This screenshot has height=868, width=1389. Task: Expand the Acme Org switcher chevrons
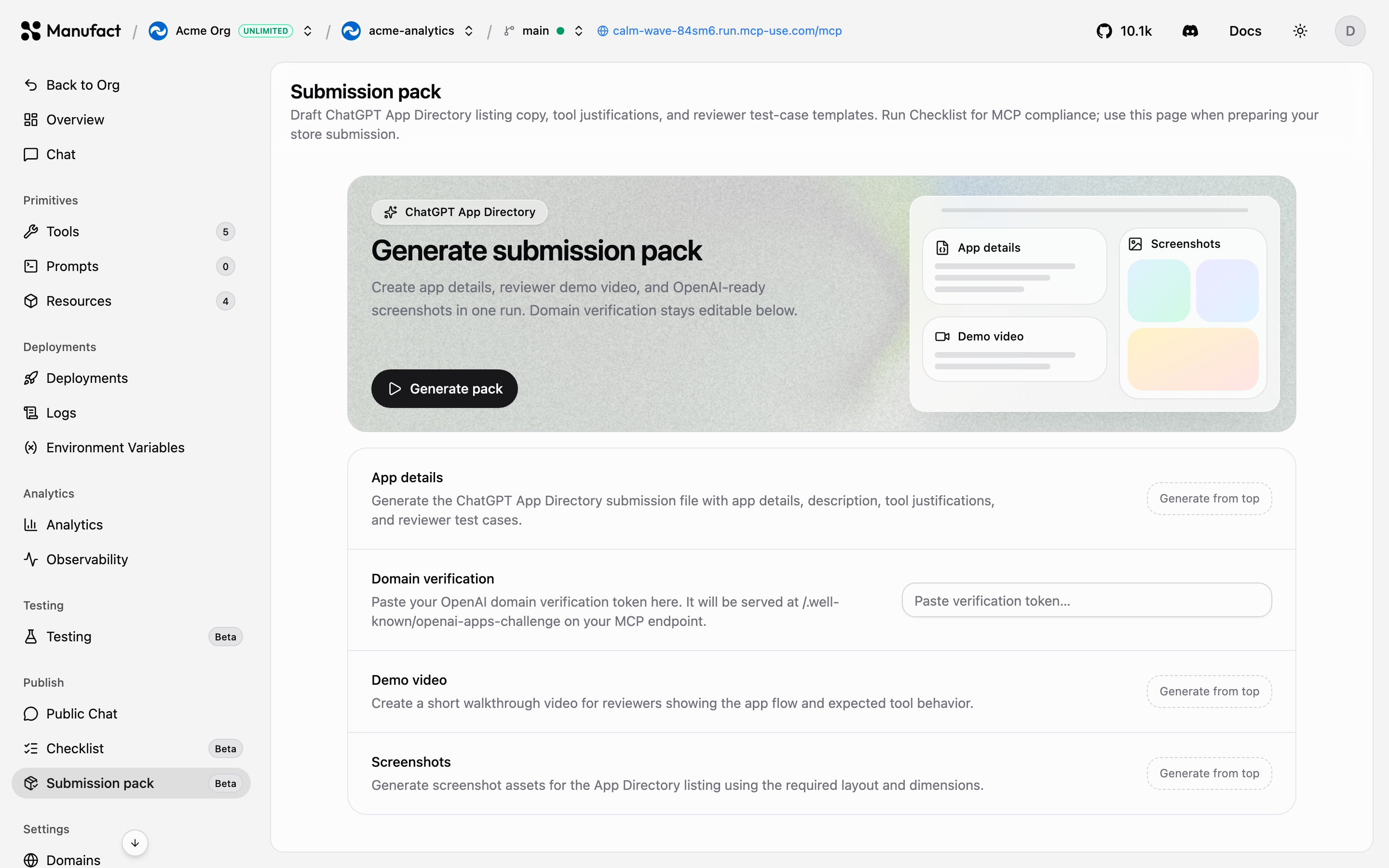point(308,31)
